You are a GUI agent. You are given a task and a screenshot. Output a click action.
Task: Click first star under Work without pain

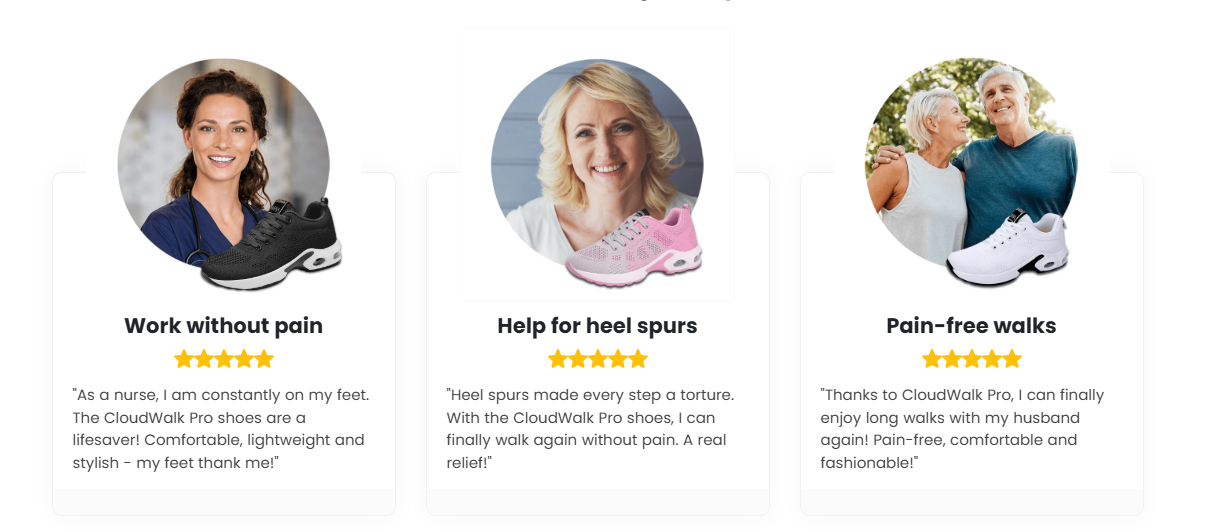pyautogui.click(x=184, y=359)
